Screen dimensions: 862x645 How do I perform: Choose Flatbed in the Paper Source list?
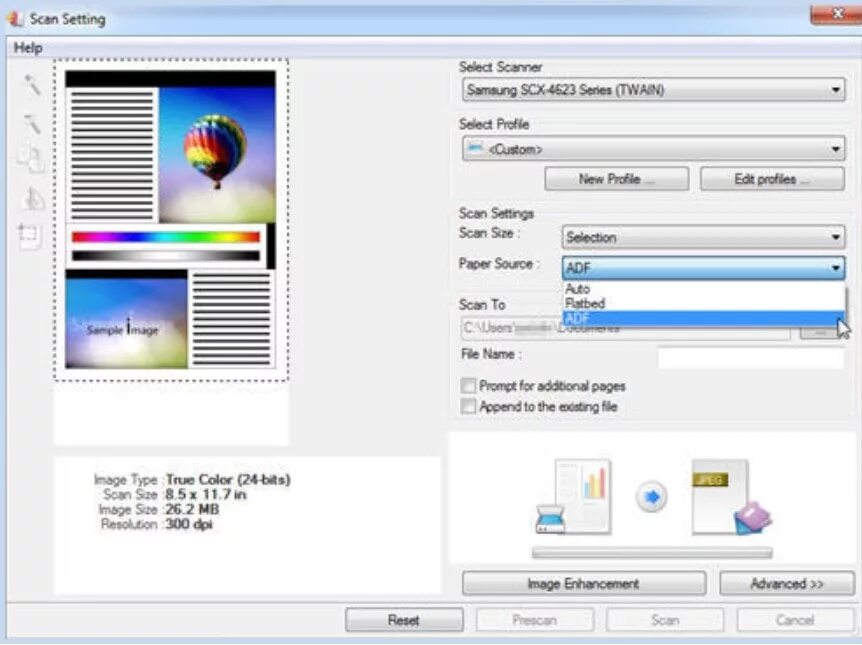[704, 303]
